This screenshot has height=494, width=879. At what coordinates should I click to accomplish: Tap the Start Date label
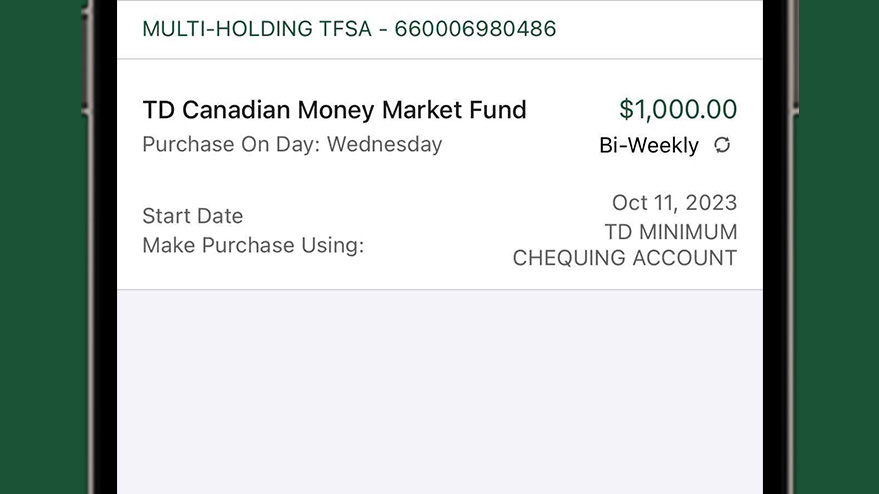coord(193,216)
